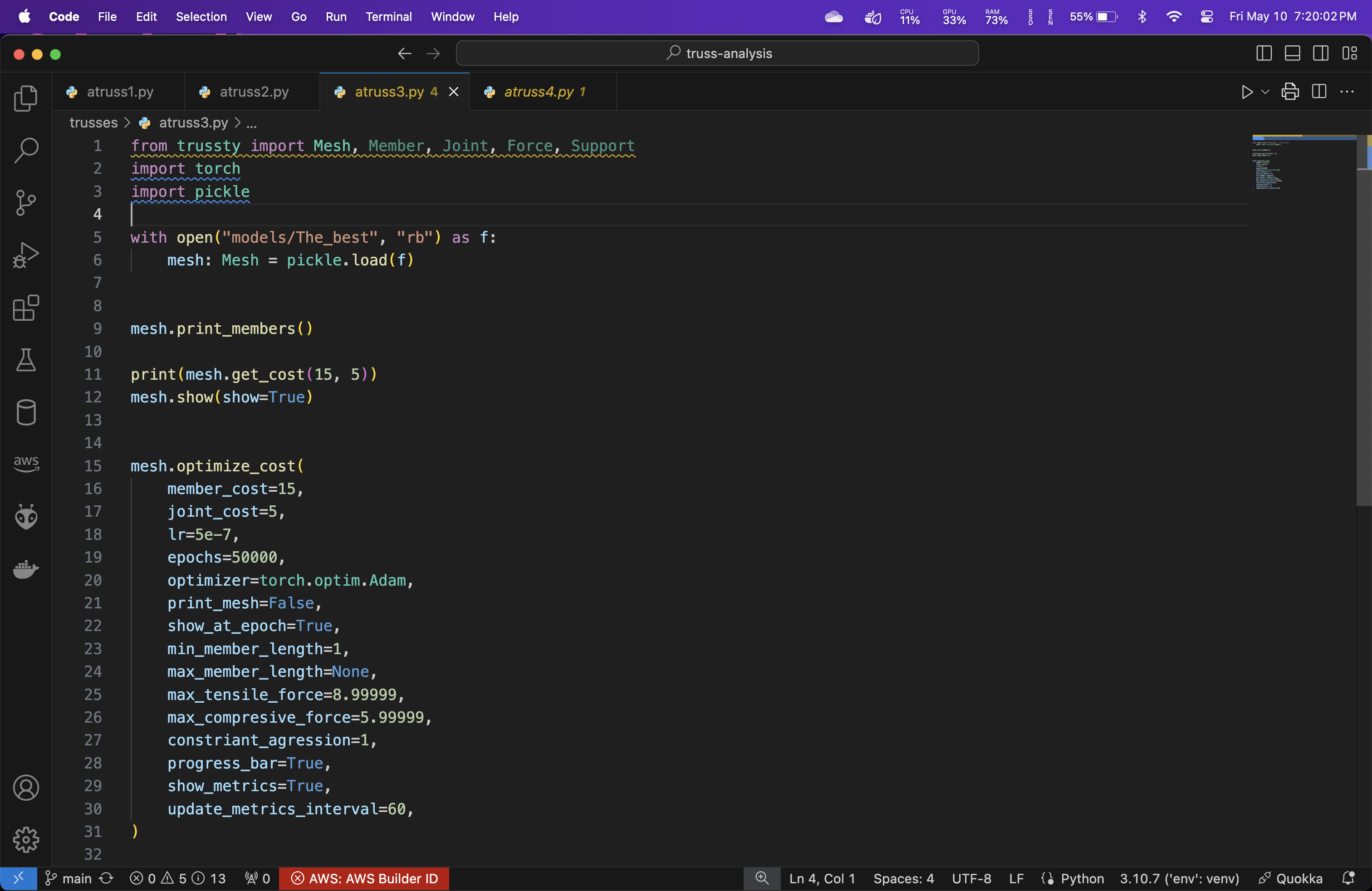Click the print_mesh=False line
This screenshot has width=1372, height=891.
click(245, 603)
